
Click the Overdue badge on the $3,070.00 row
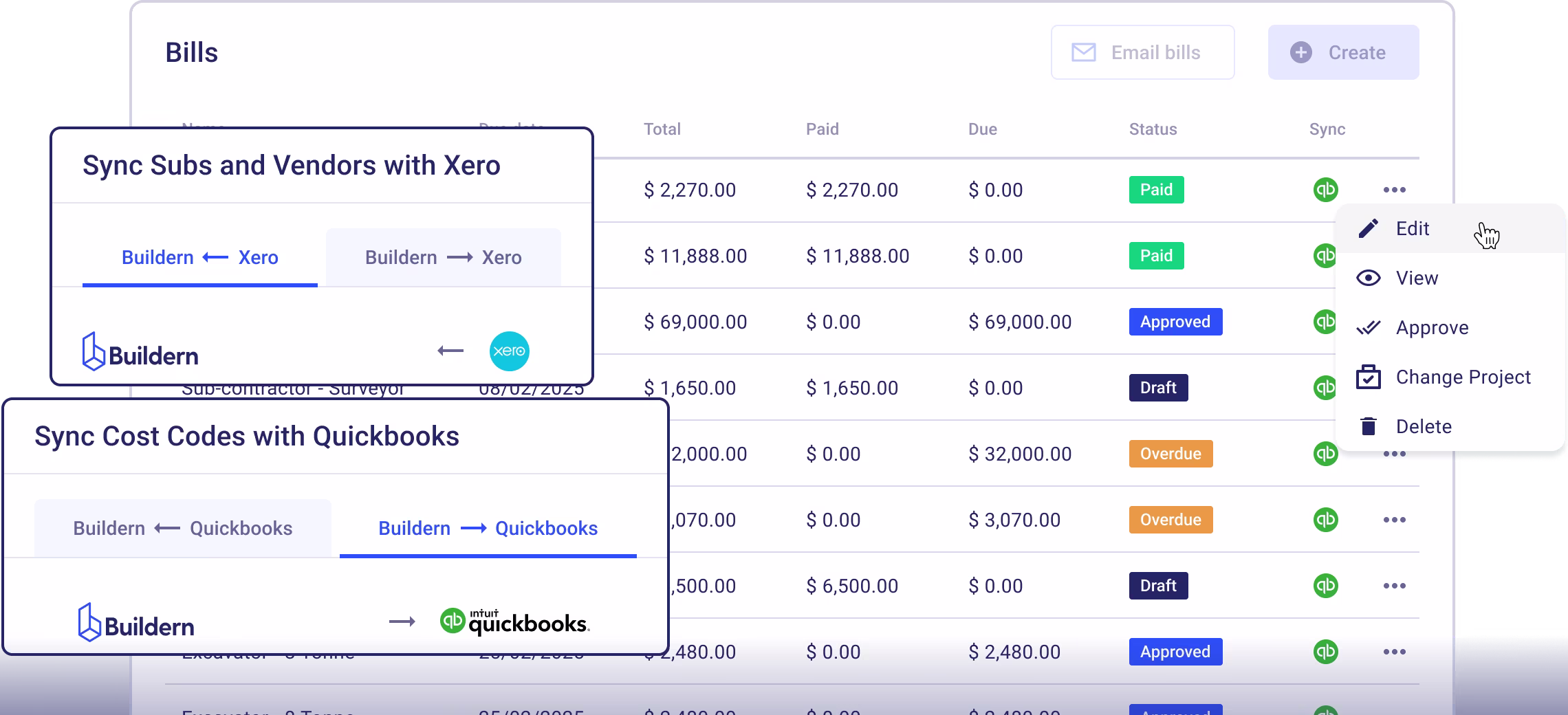pos(1171,520)
